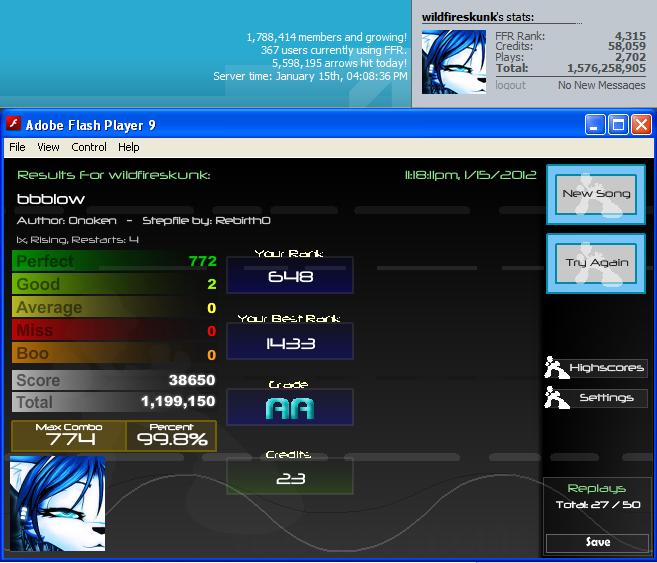657x563 pixels.
Task: Click the dancer icon beside Settings
Action: [x=556, y=398]
